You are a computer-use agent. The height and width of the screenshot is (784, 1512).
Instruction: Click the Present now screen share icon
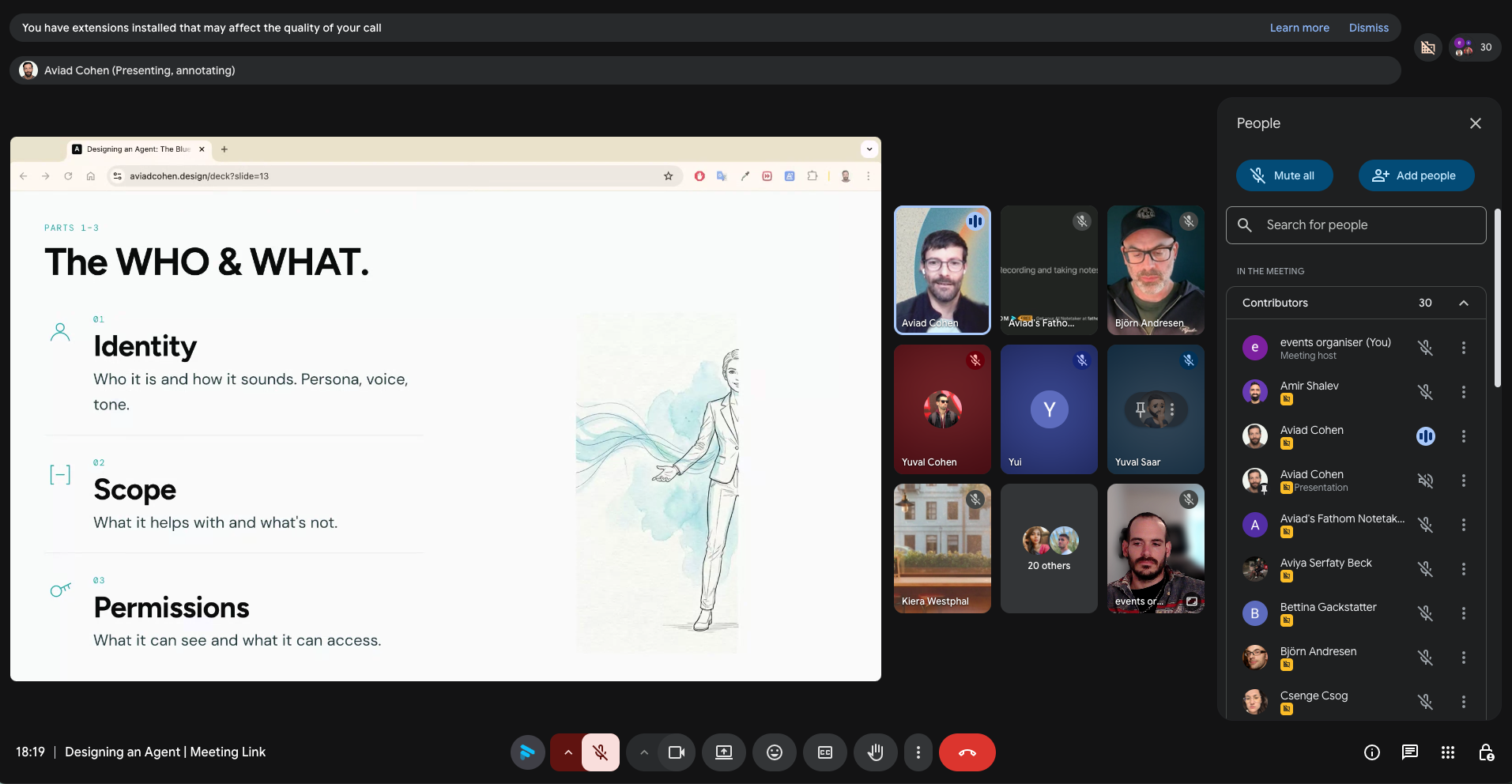pyautogui.click(x=724, y=752)
